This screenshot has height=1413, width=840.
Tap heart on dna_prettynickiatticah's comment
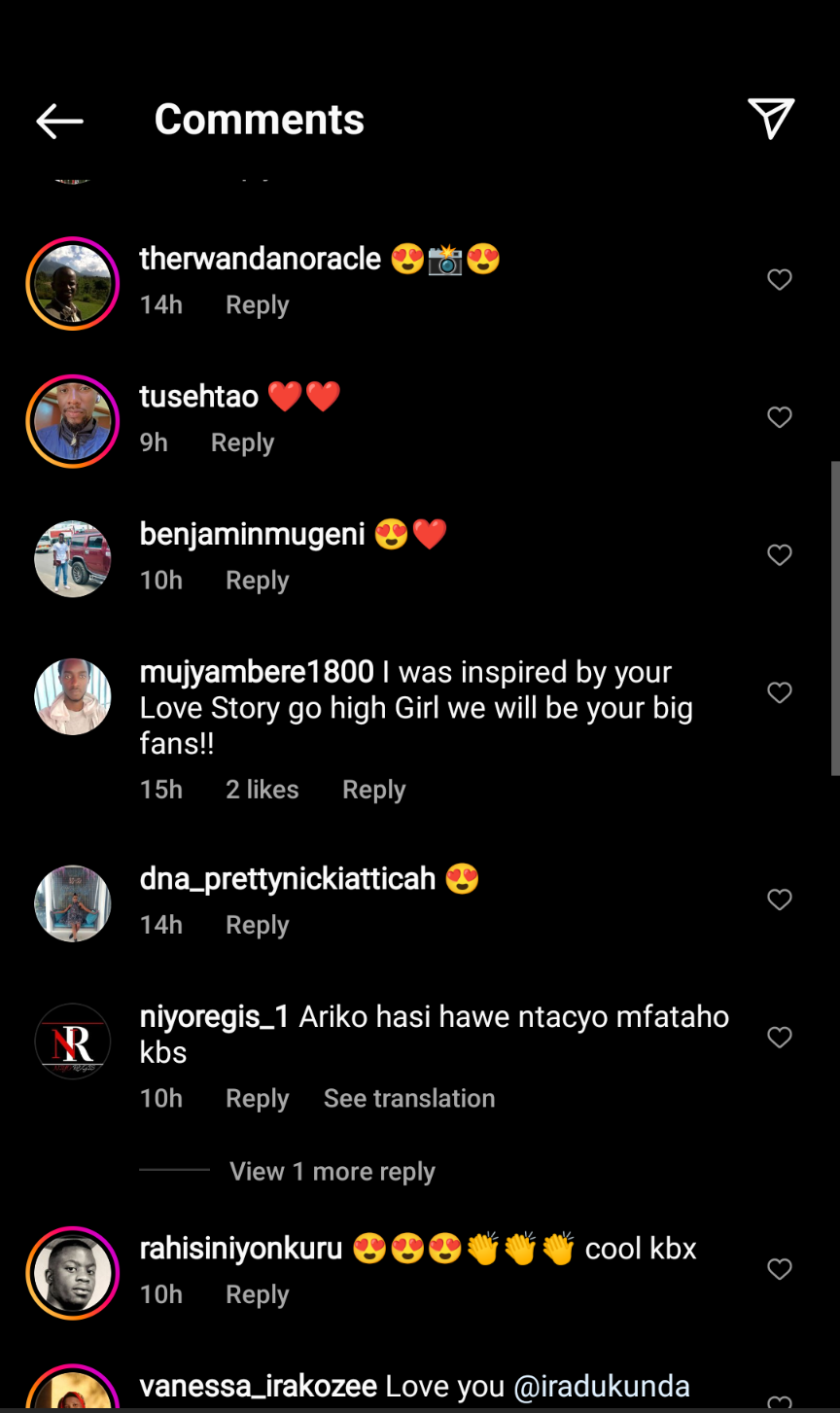pos(780,900)
